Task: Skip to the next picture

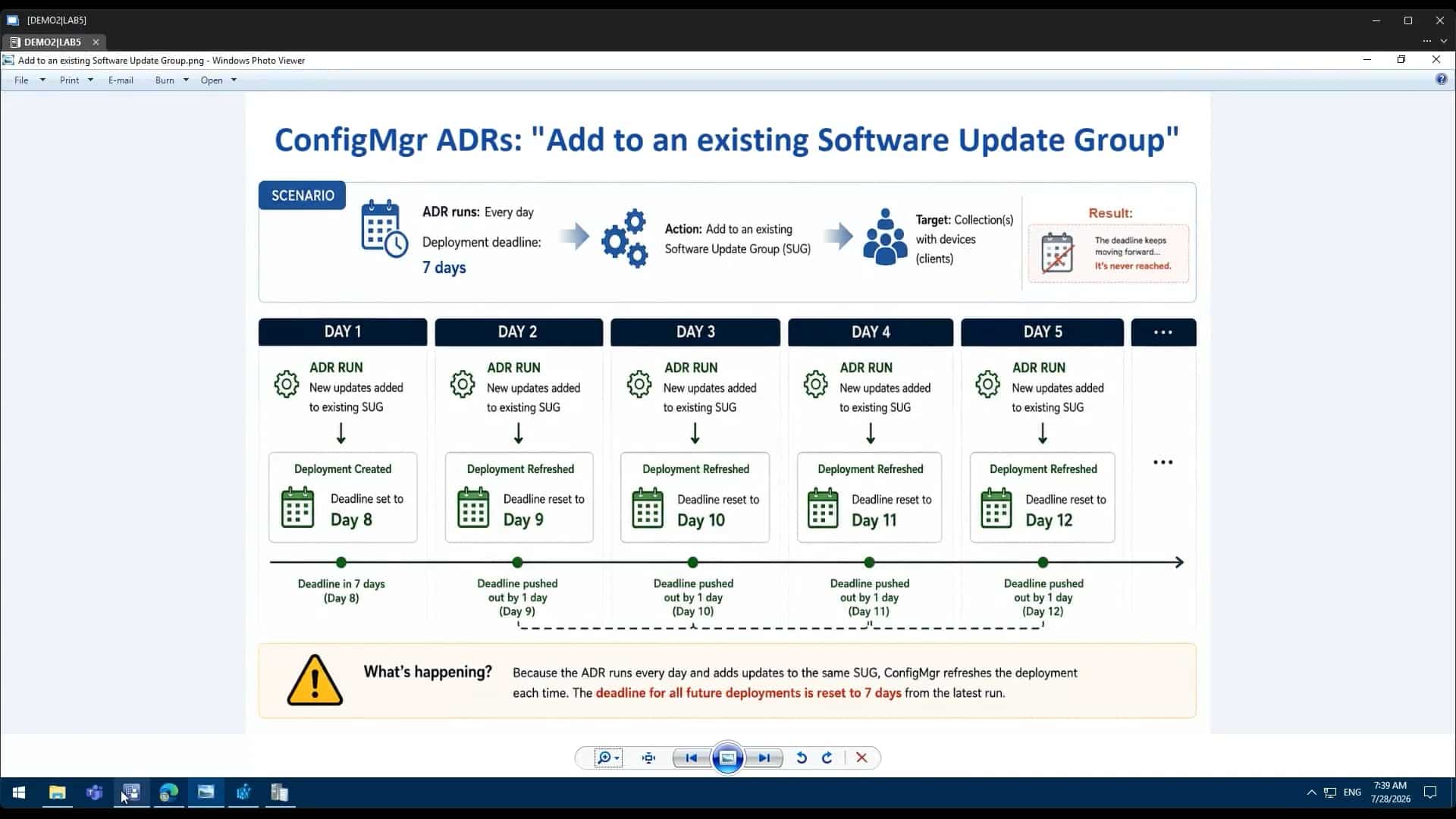Action: tap(764, 758)
